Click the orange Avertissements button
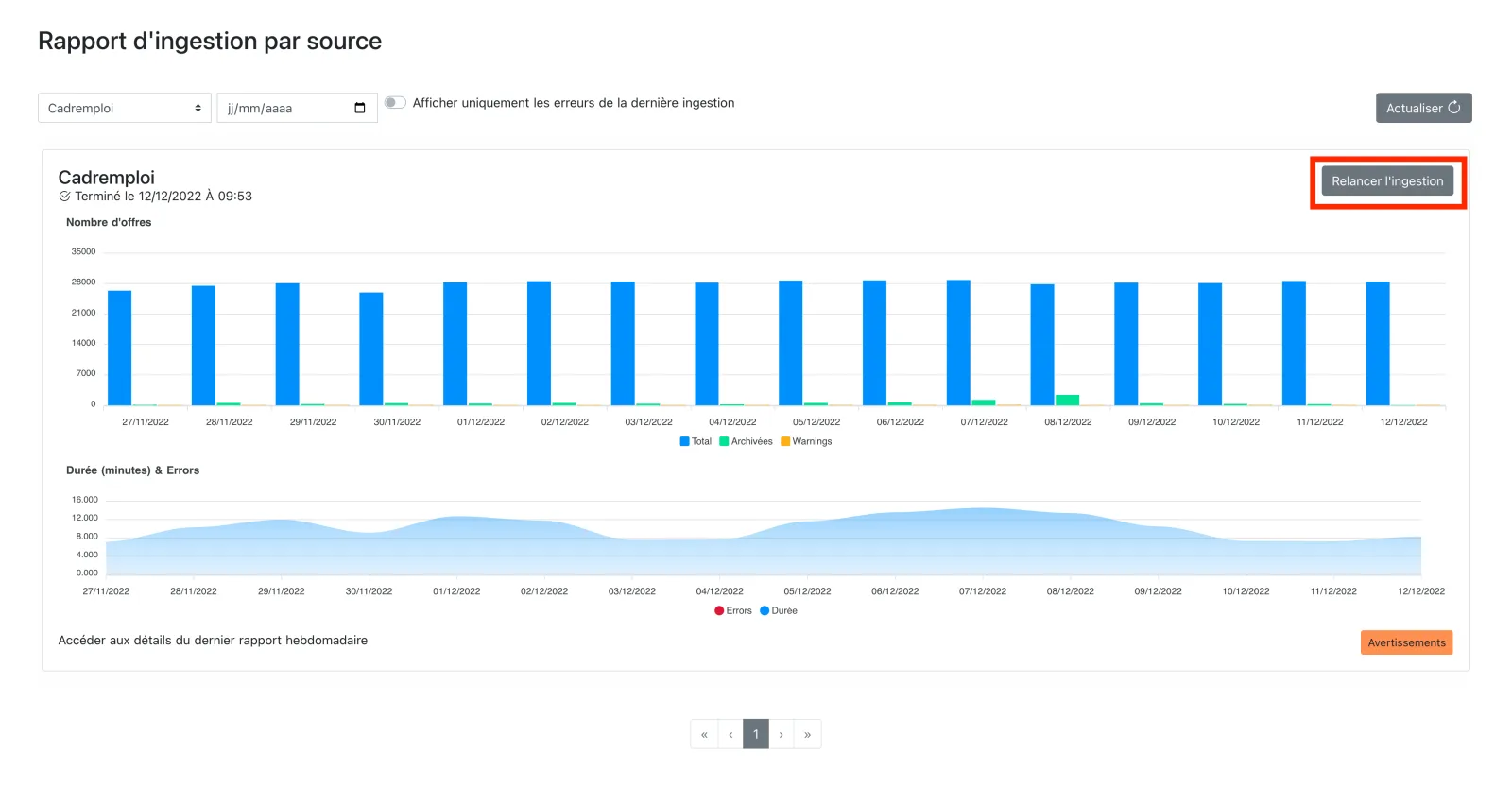The height and width of the screenshot is (787, 1512). 1406,642
